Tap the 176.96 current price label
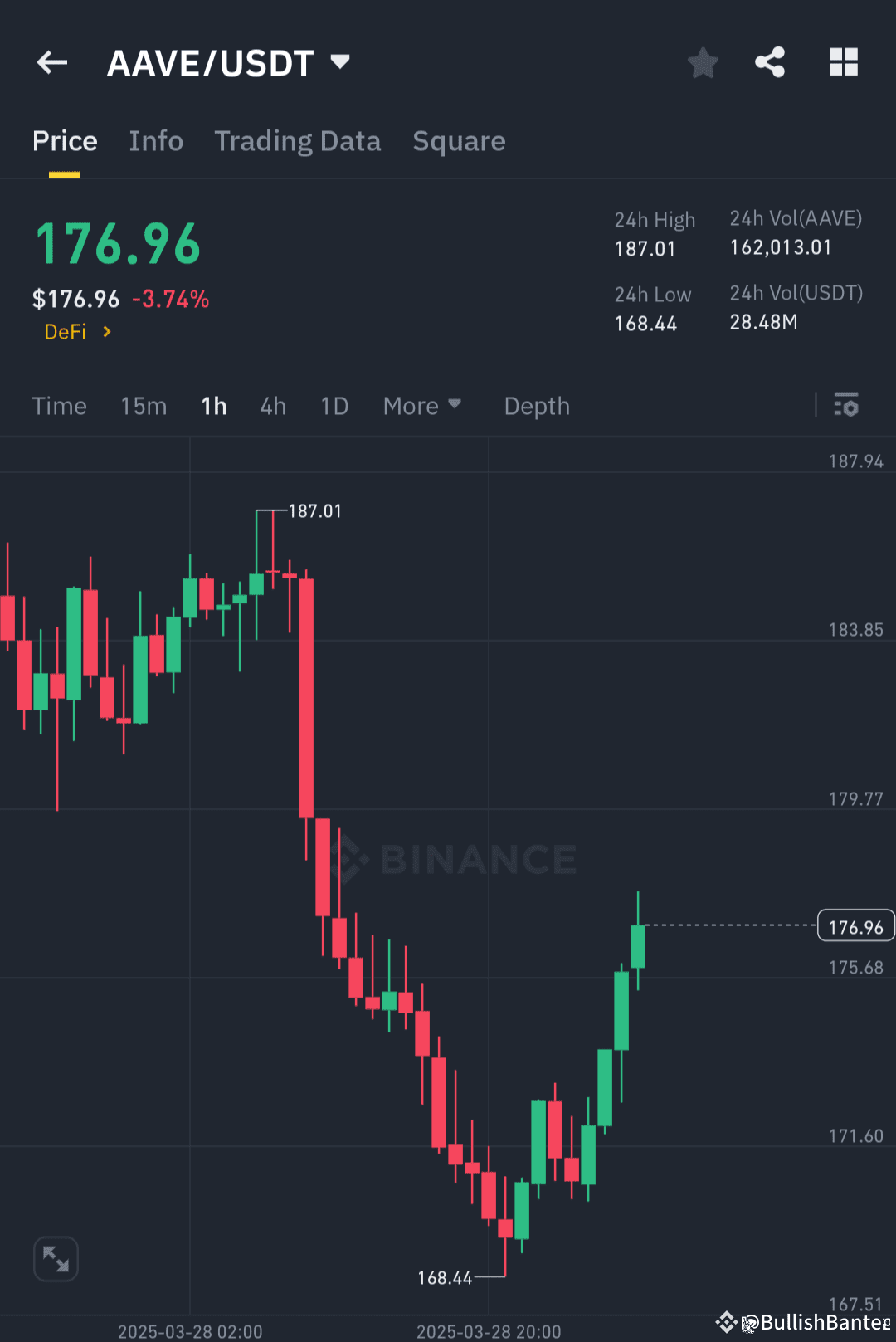Viewport: 896px width, 1342px height. pos(855,925)
